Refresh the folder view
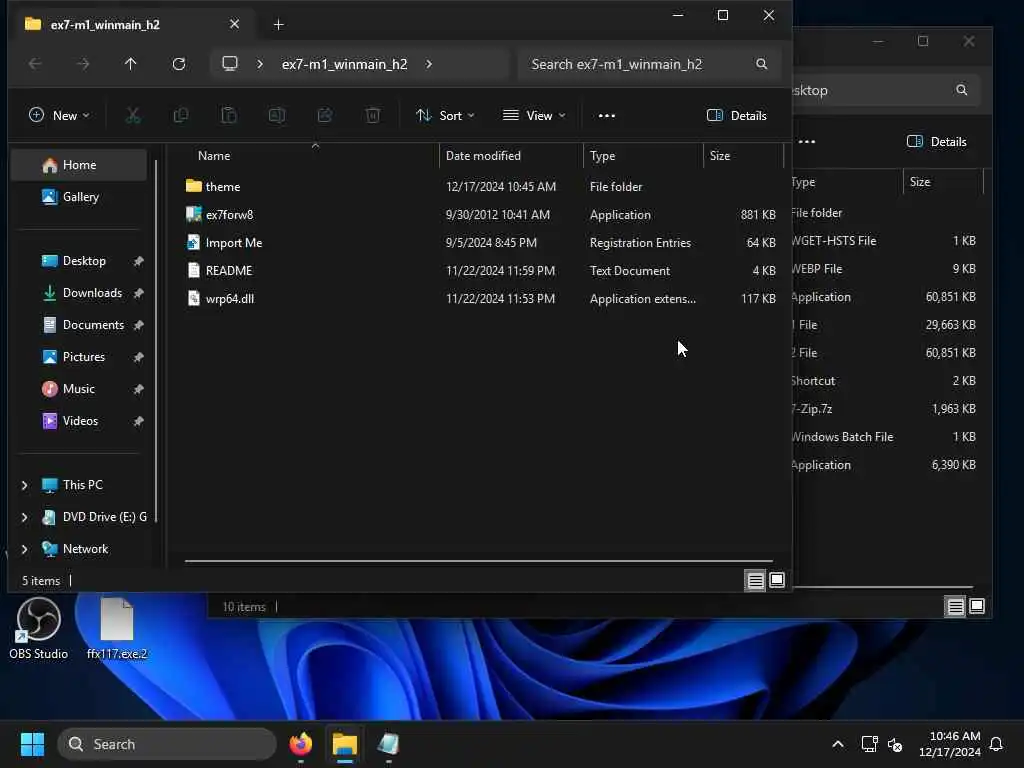The height and width of the screenshot is (768, 1024). tap(178, 64)
